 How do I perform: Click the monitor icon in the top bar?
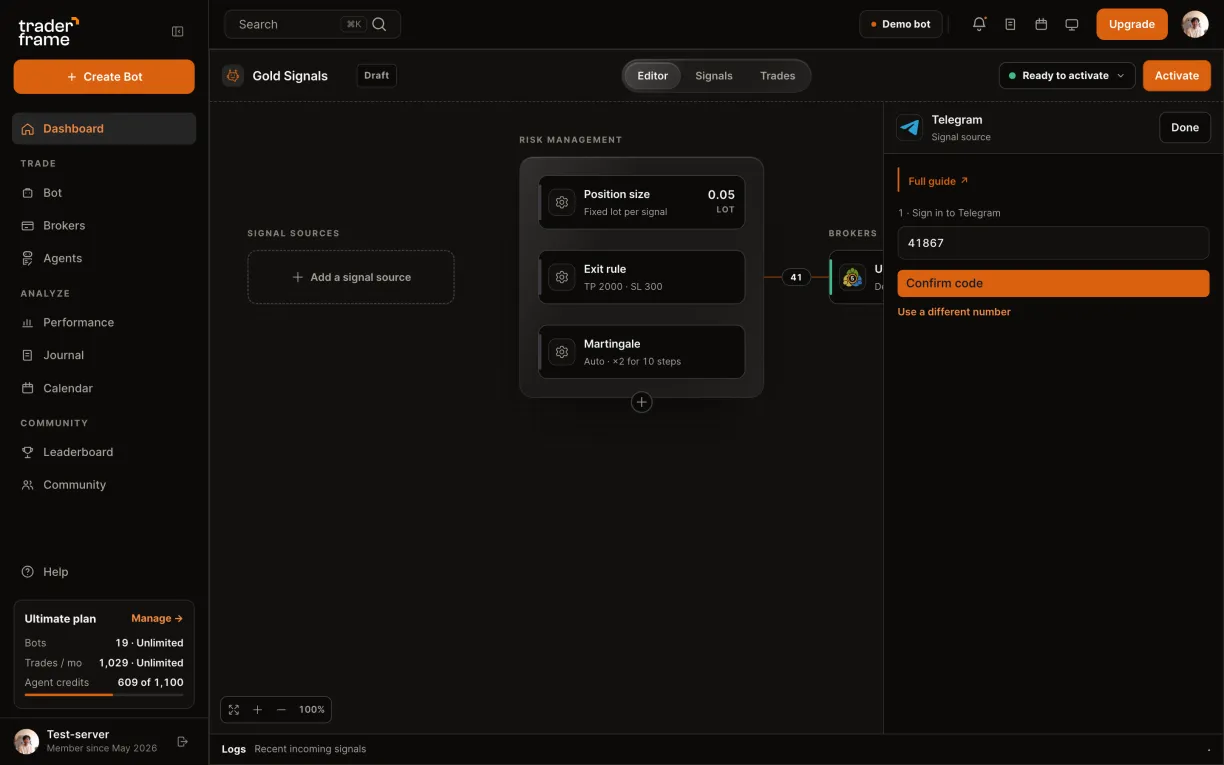point(1072,24)
